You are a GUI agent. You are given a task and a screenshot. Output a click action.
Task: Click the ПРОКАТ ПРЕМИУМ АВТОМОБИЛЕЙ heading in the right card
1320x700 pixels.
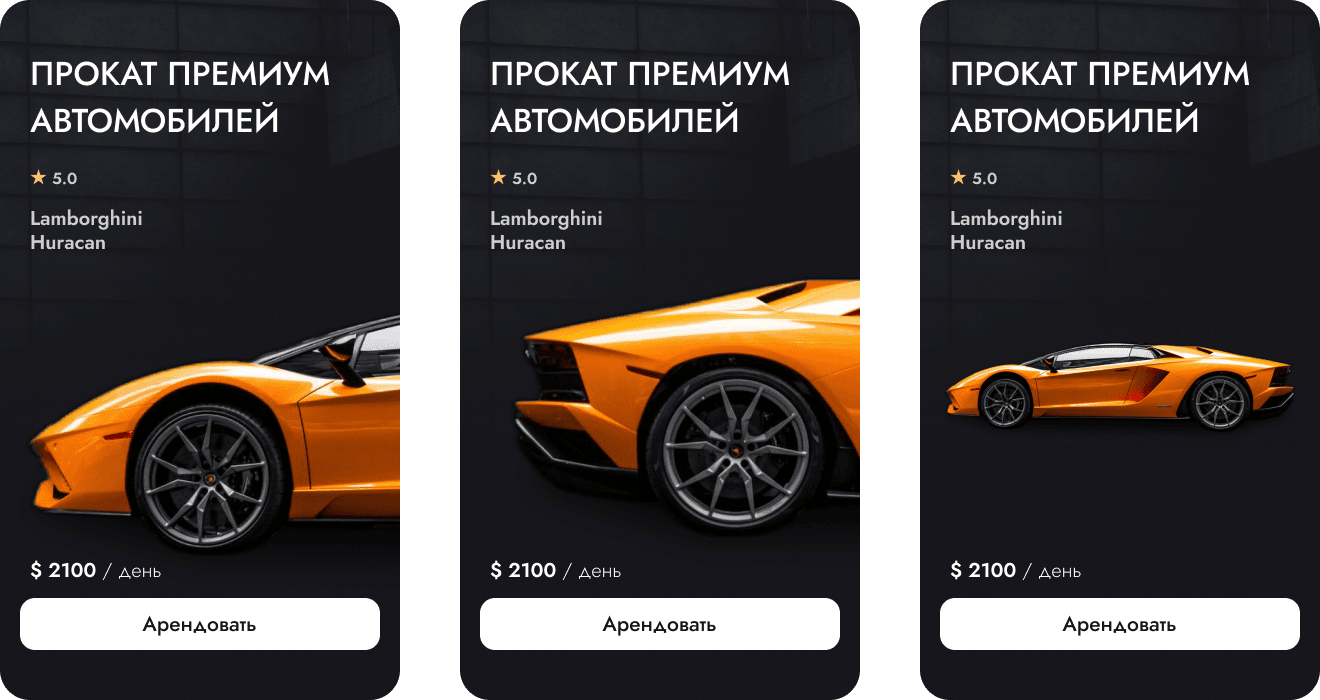point(1100,97)
